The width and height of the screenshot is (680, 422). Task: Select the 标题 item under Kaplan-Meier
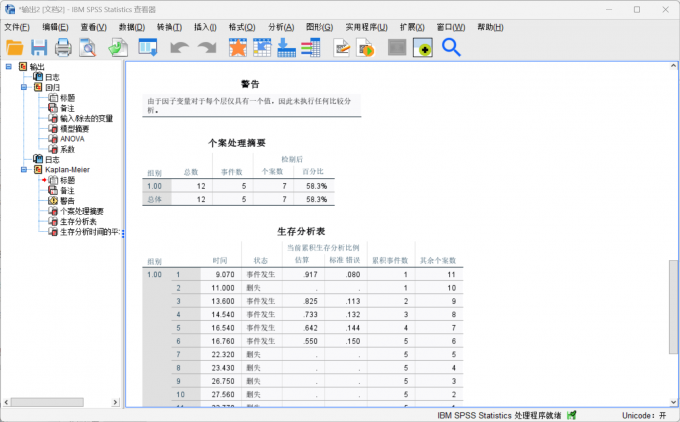click(67, 180)
